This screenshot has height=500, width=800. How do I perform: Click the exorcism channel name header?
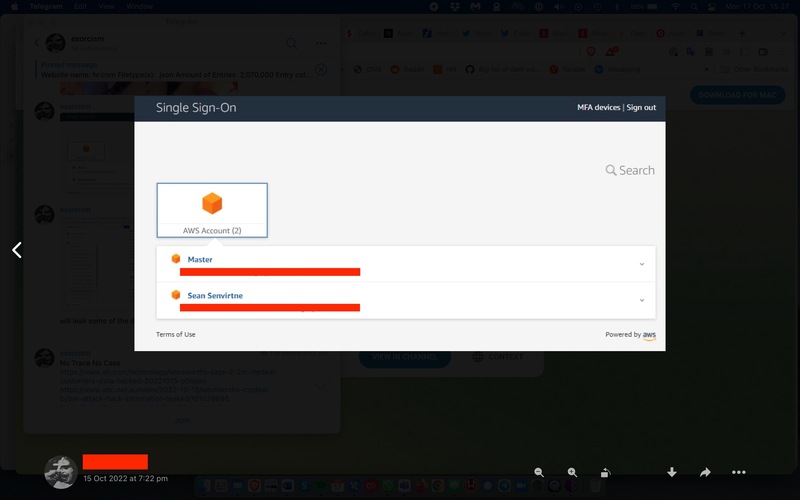click(x=87, y=39)
